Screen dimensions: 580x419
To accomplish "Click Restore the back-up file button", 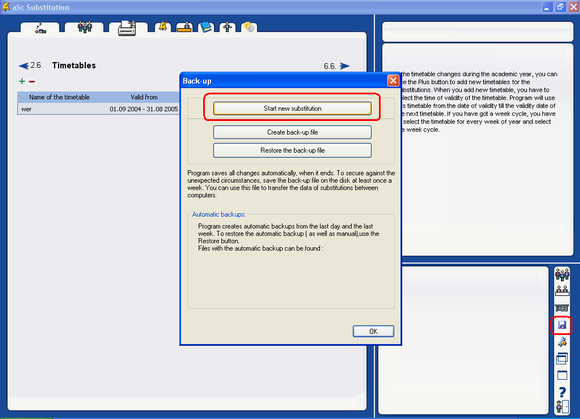I will pos(292,151).
